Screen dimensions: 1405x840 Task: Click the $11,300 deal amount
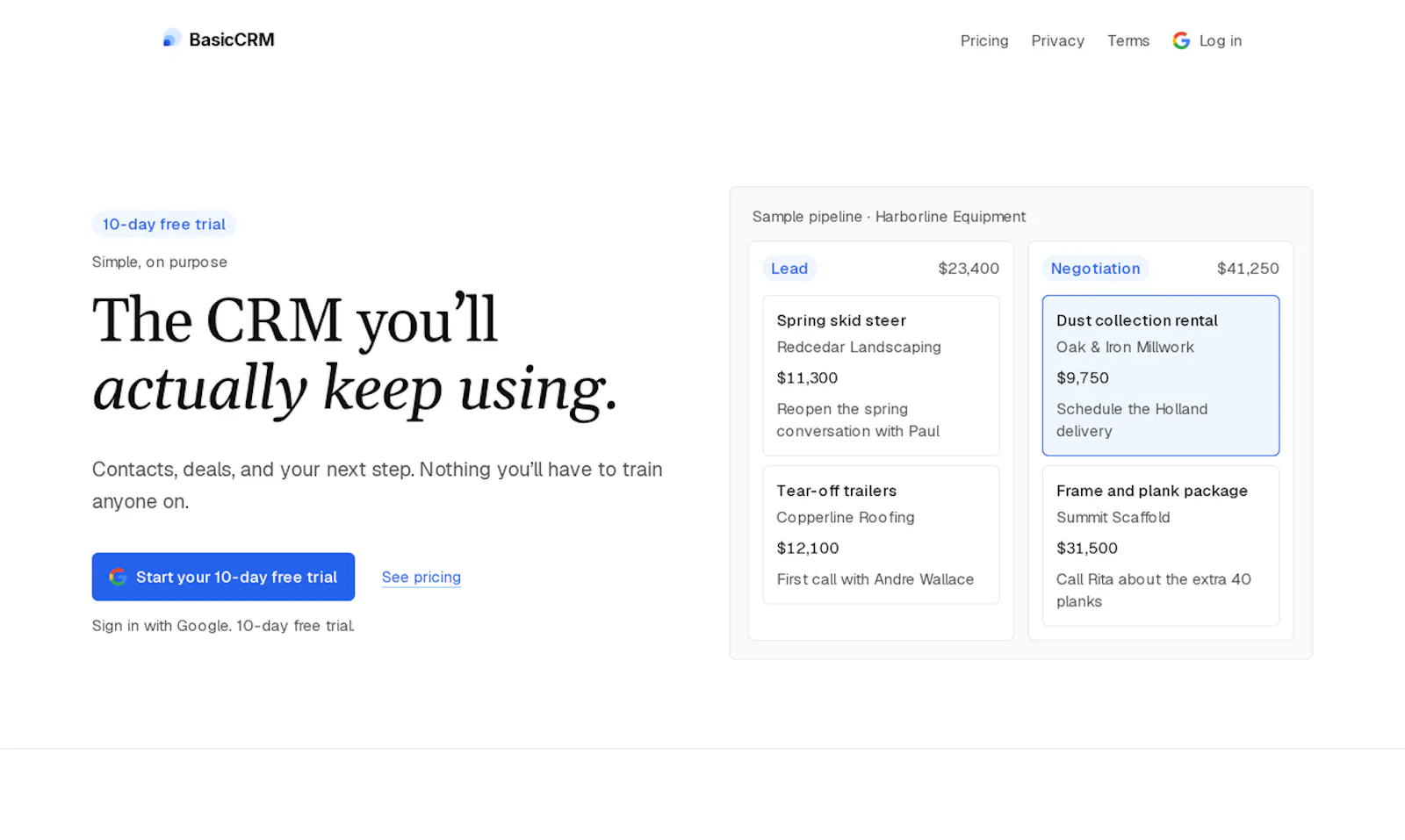tap(807, 377)
